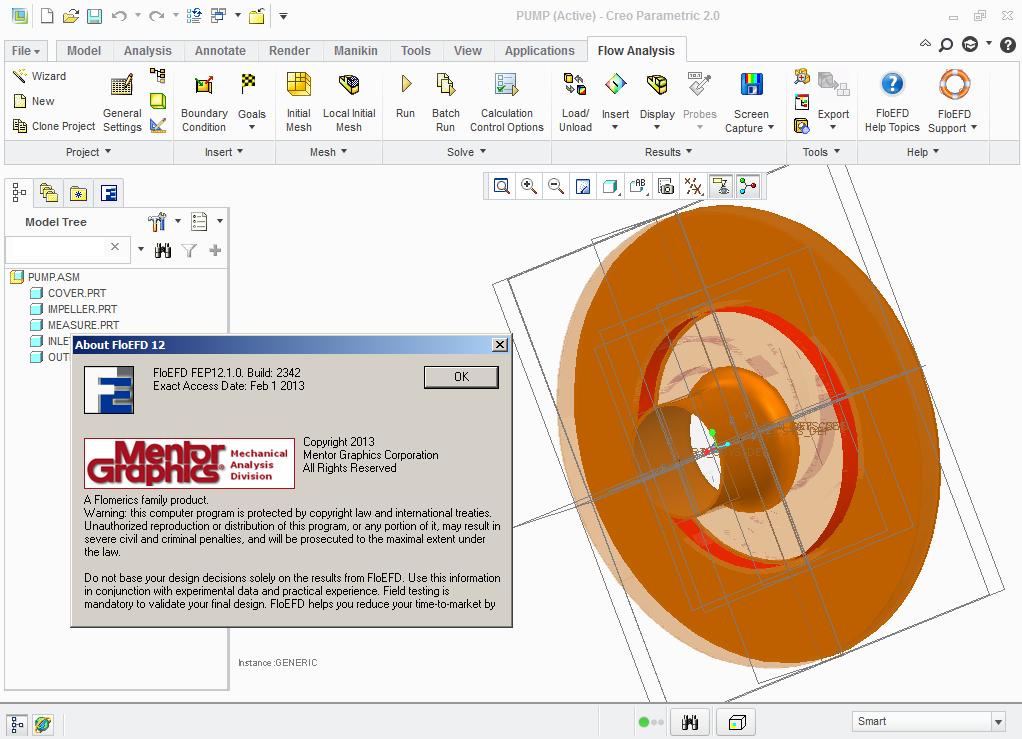Click OK in the About FloEFD dialog

(x=460, y=377)
